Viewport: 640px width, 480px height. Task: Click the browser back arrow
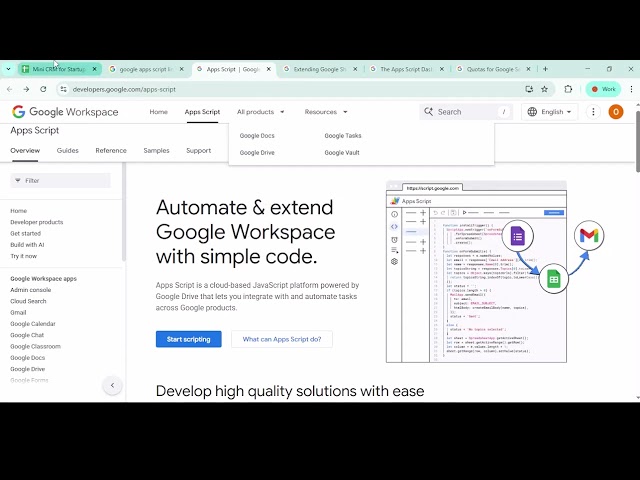click(x=10, y=89)
